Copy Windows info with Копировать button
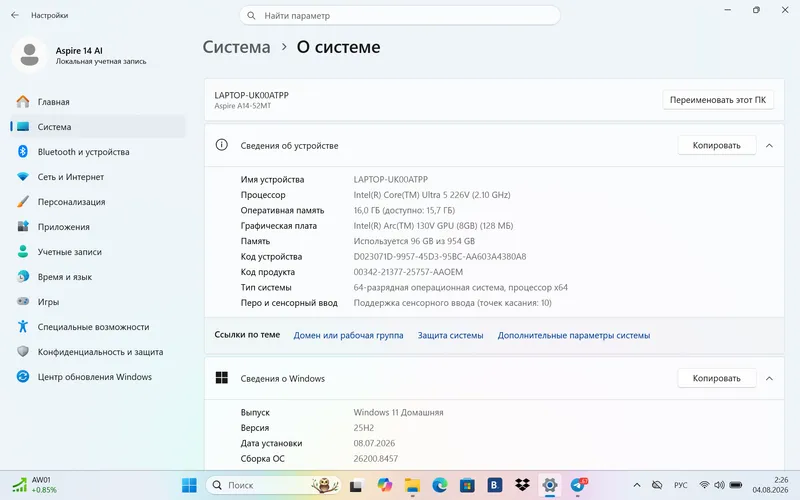 point(716,378)
